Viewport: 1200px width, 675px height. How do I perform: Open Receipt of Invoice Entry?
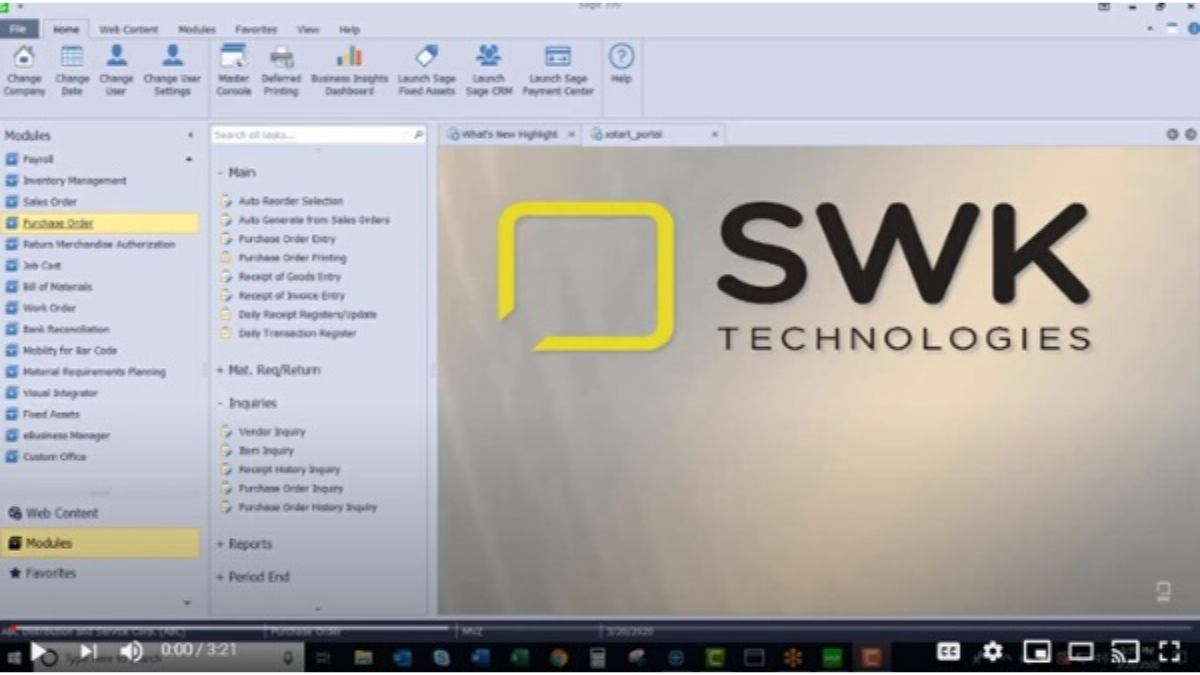point(291,296)
